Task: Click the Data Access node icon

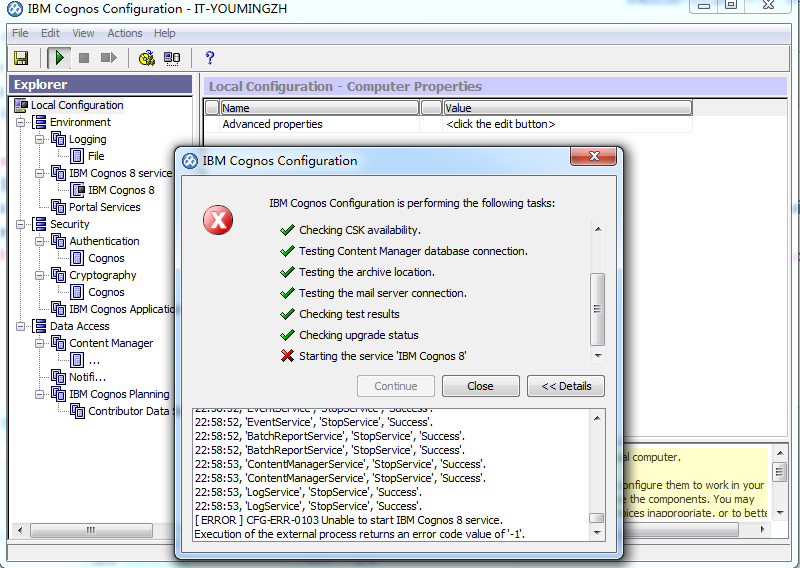Action: (x=39, y=326)
